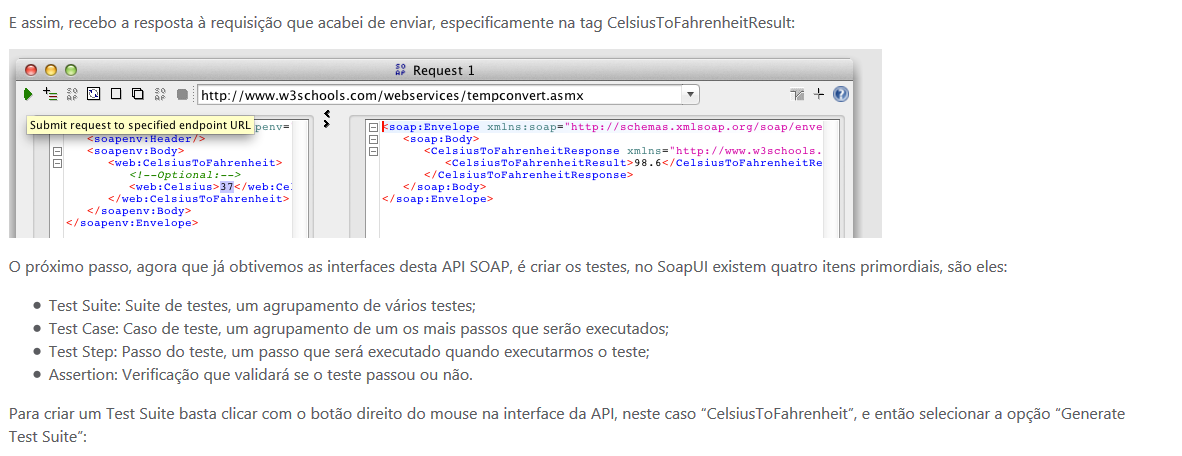
Task: Click the soapenv:Header tag line
Action: (x=146, y=139)
